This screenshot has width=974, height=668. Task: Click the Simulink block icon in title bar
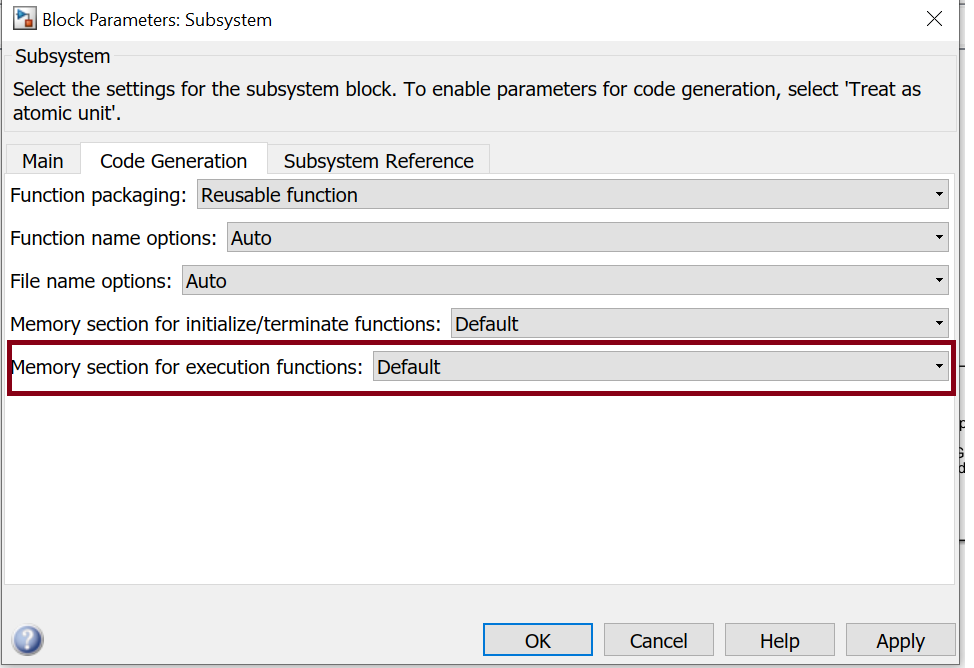24,18
